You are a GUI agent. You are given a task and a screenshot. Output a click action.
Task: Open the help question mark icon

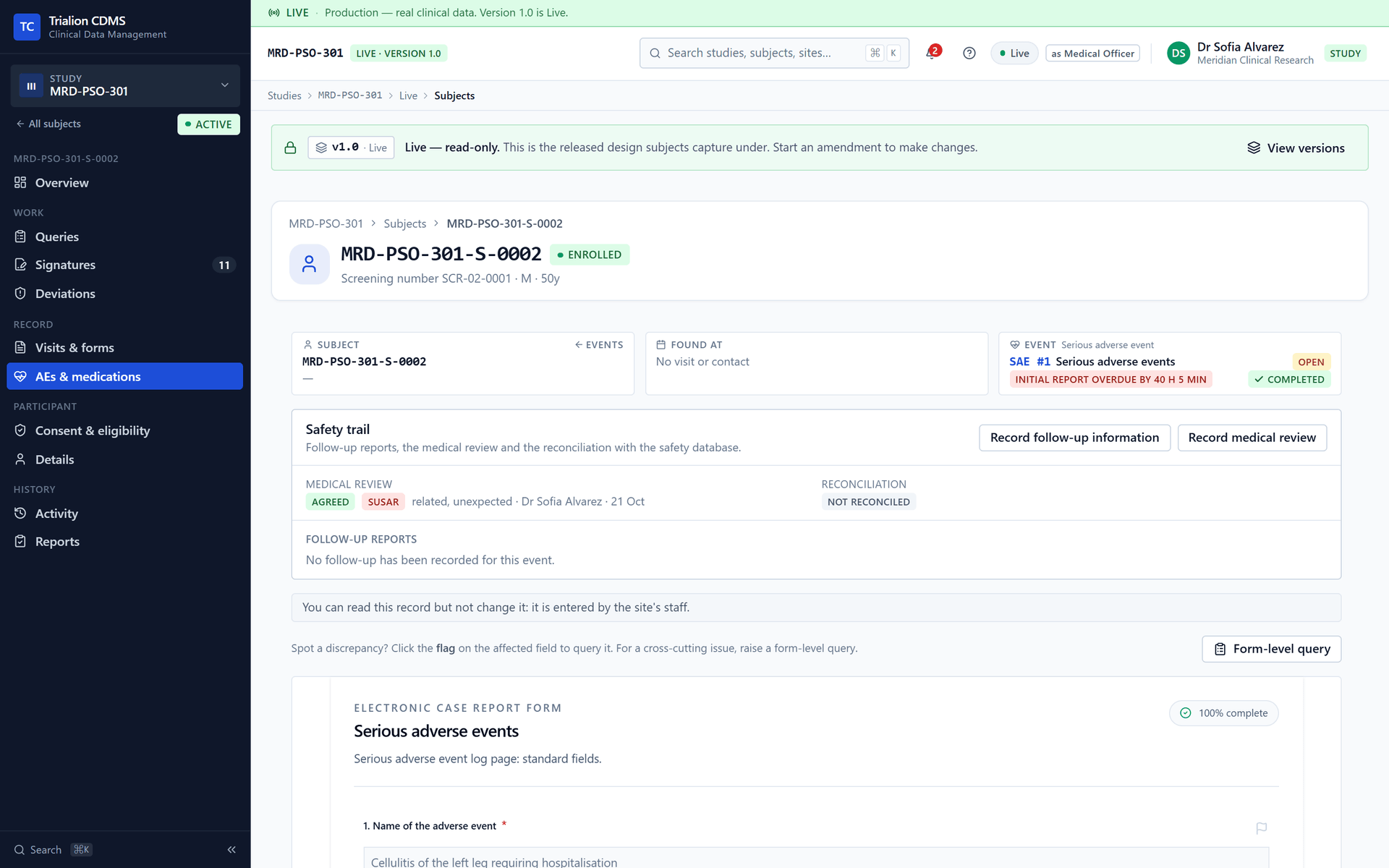(969, 53)
